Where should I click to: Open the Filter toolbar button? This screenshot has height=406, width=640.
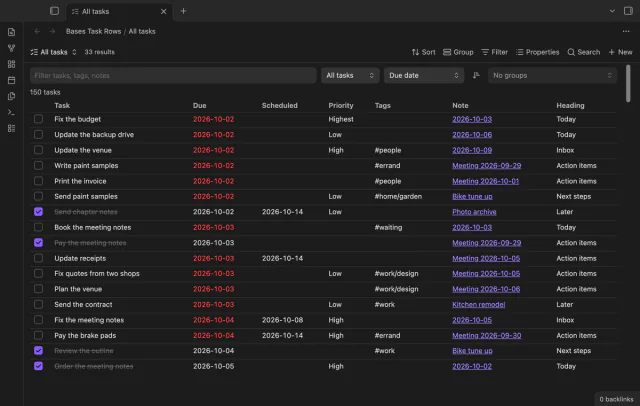point(494,52)
